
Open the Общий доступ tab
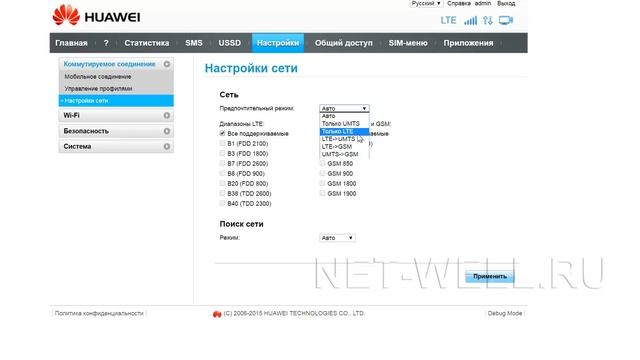pyautogui.click(x=344, y=43)
